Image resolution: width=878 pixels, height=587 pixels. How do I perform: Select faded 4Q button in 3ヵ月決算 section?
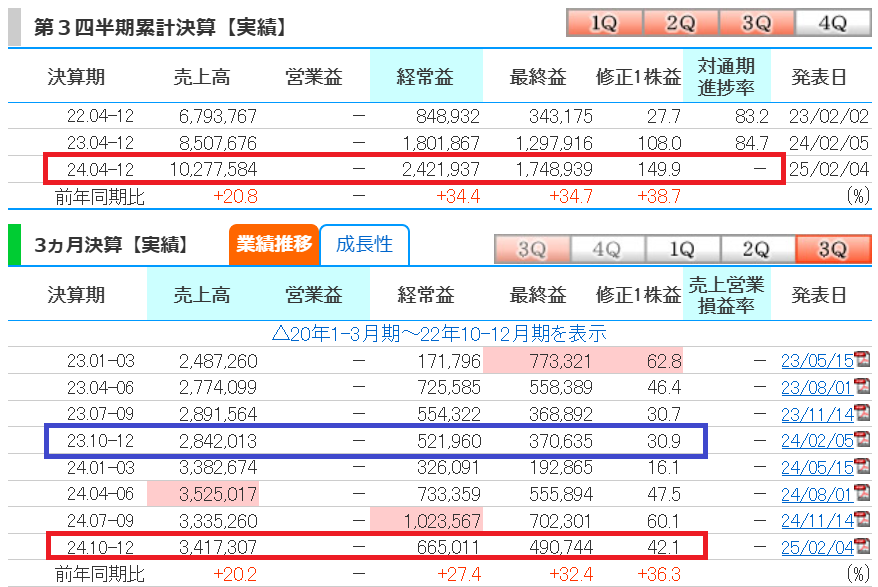608,249
